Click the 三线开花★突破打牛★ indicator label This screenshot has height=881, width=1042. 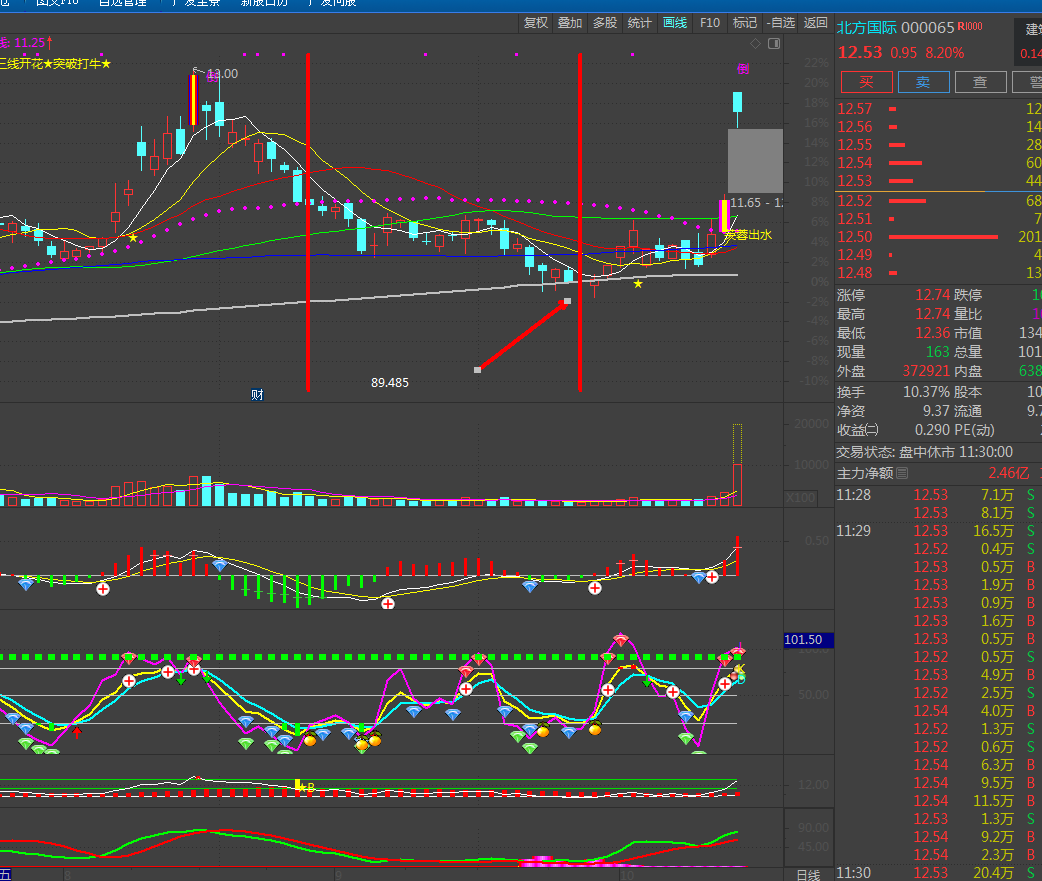(56, 64)
